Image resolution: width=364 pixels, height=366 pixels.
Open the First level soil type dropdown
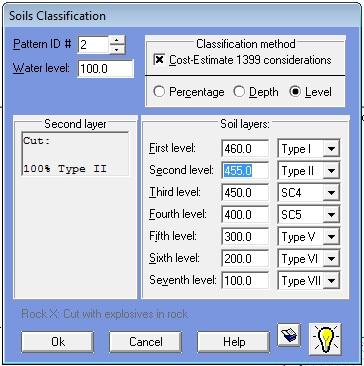tap(331, 149)
